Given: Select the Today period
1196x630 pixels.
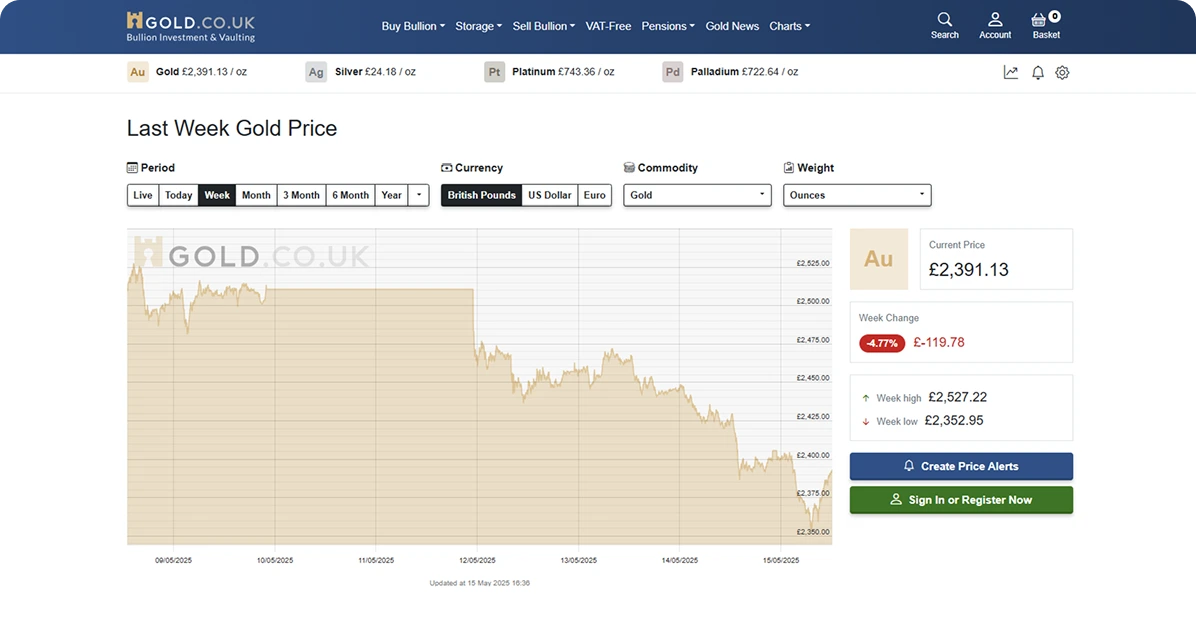Looking at the screenshot, I should click(178, 195).
